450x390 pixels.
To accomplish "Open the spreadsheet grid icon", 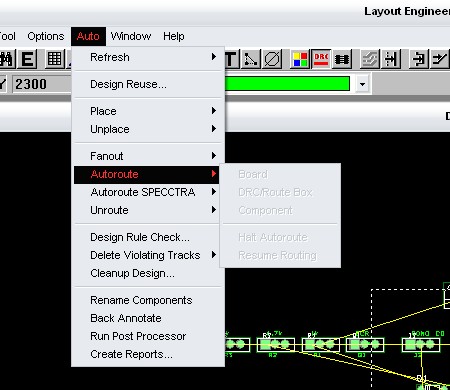I will coord(54,59).
